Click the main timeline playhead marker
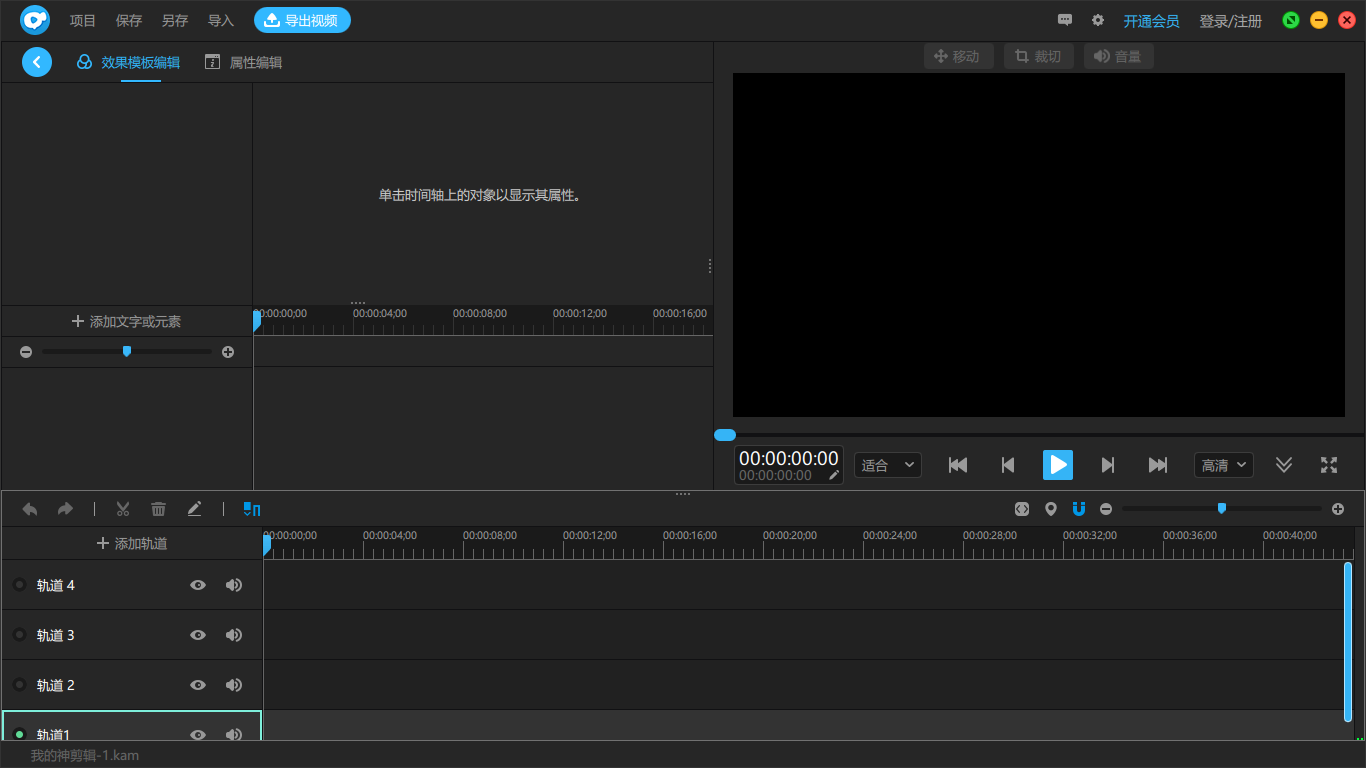This screenshot has width=1366, height=768. pos(267,545)
